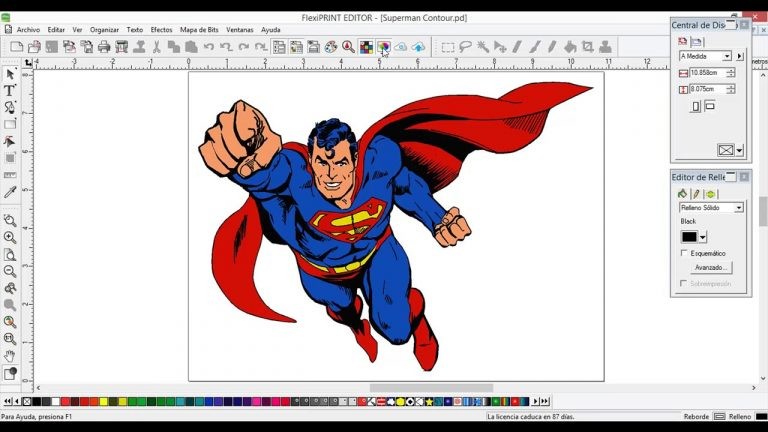This screenshot has width=768, height=432.
Task: Open the Efectos menu
Action: click(x=161, y=30)
